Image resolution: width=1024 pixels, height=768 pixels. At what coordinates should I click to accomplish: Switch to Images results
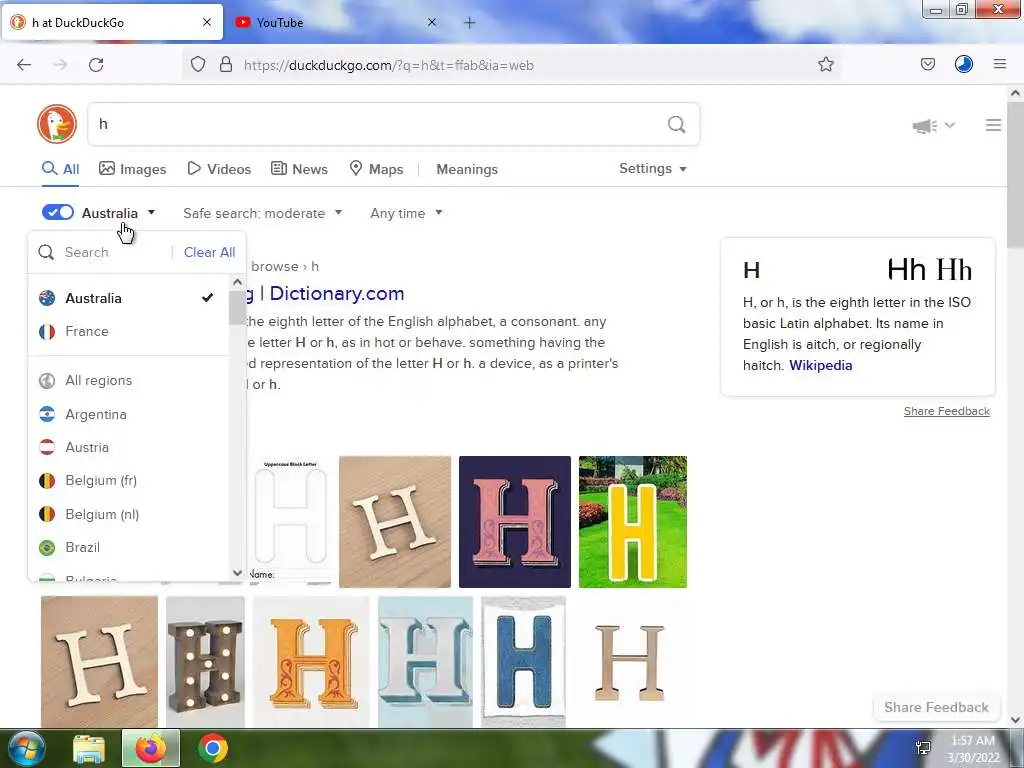pyautogui.click(x=133, y=169)
